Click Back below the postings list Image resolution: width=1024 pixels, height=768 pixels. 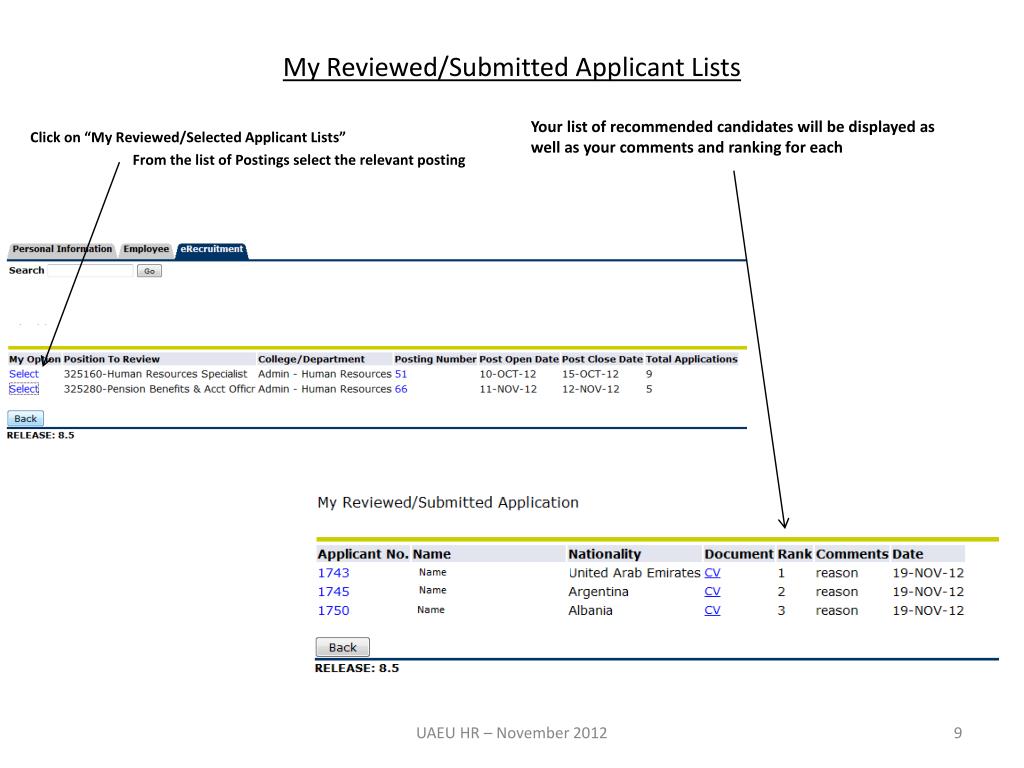(x=25, y=419)
